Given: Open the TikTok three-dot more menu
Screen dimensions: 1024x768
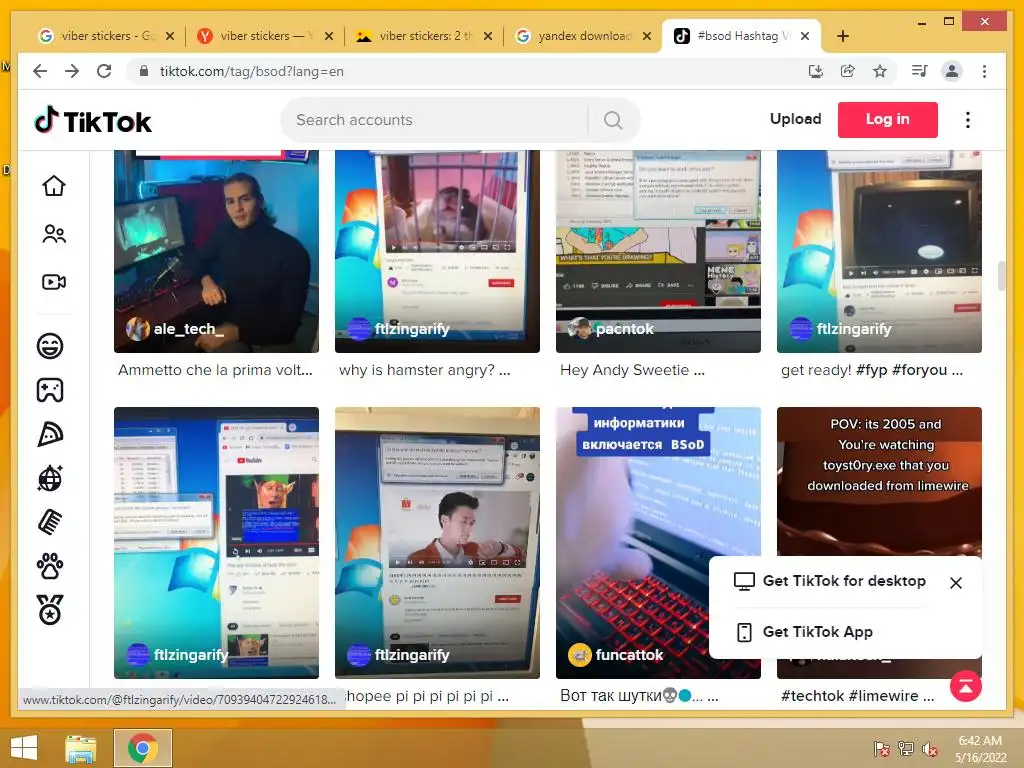Looking at the screenshot, I should click(x=968, y=120).
